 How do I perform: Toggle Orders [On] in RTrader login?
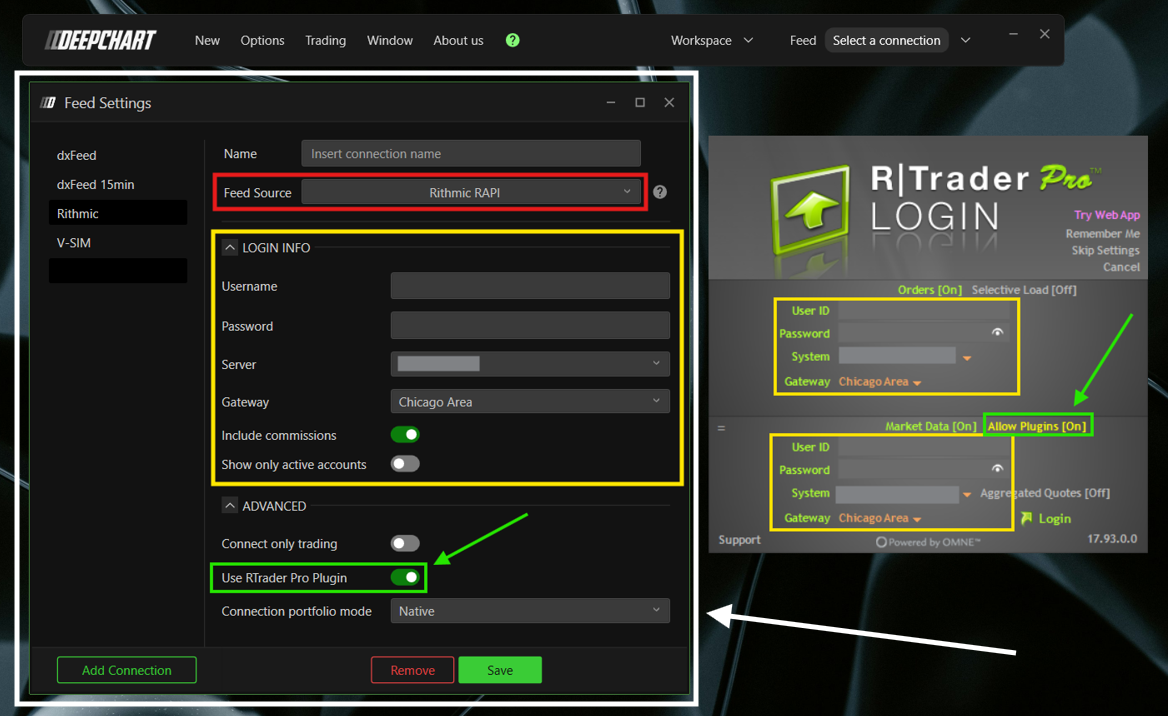[930, 290]
